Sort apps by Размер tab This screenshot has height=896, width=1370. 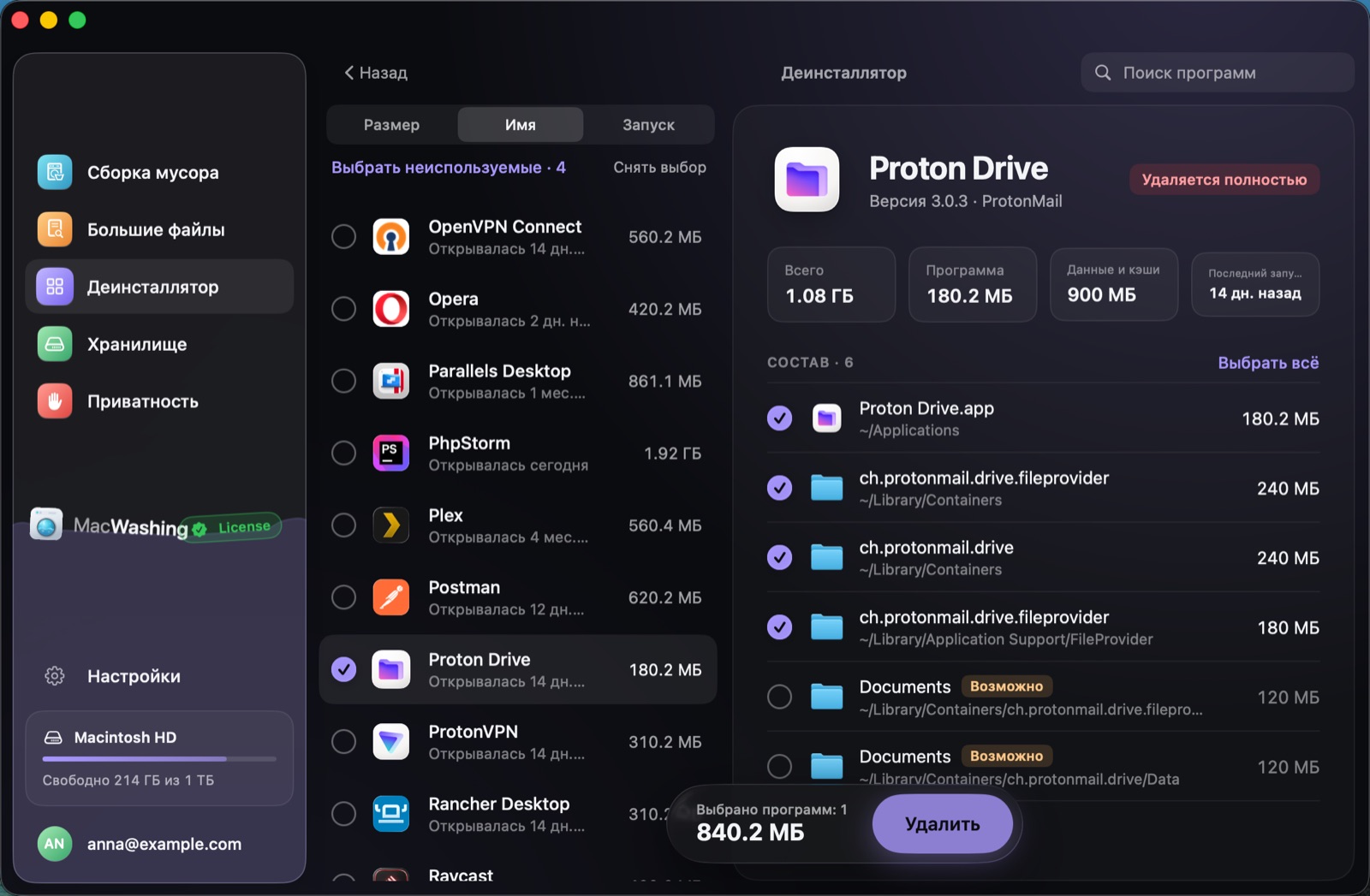coord(392,125)
